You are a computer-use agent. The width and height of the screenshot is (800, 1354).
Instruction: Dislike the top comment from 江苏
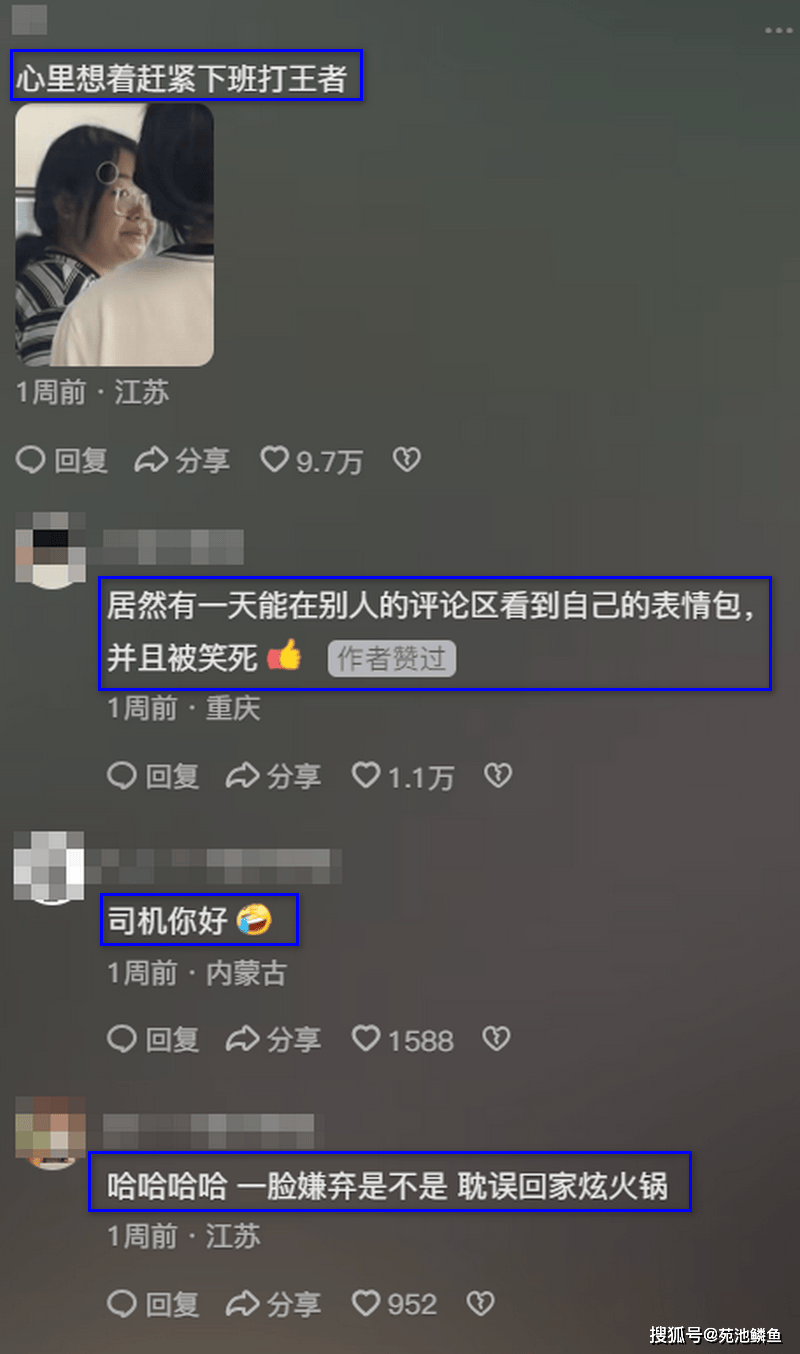coord(406,460)
